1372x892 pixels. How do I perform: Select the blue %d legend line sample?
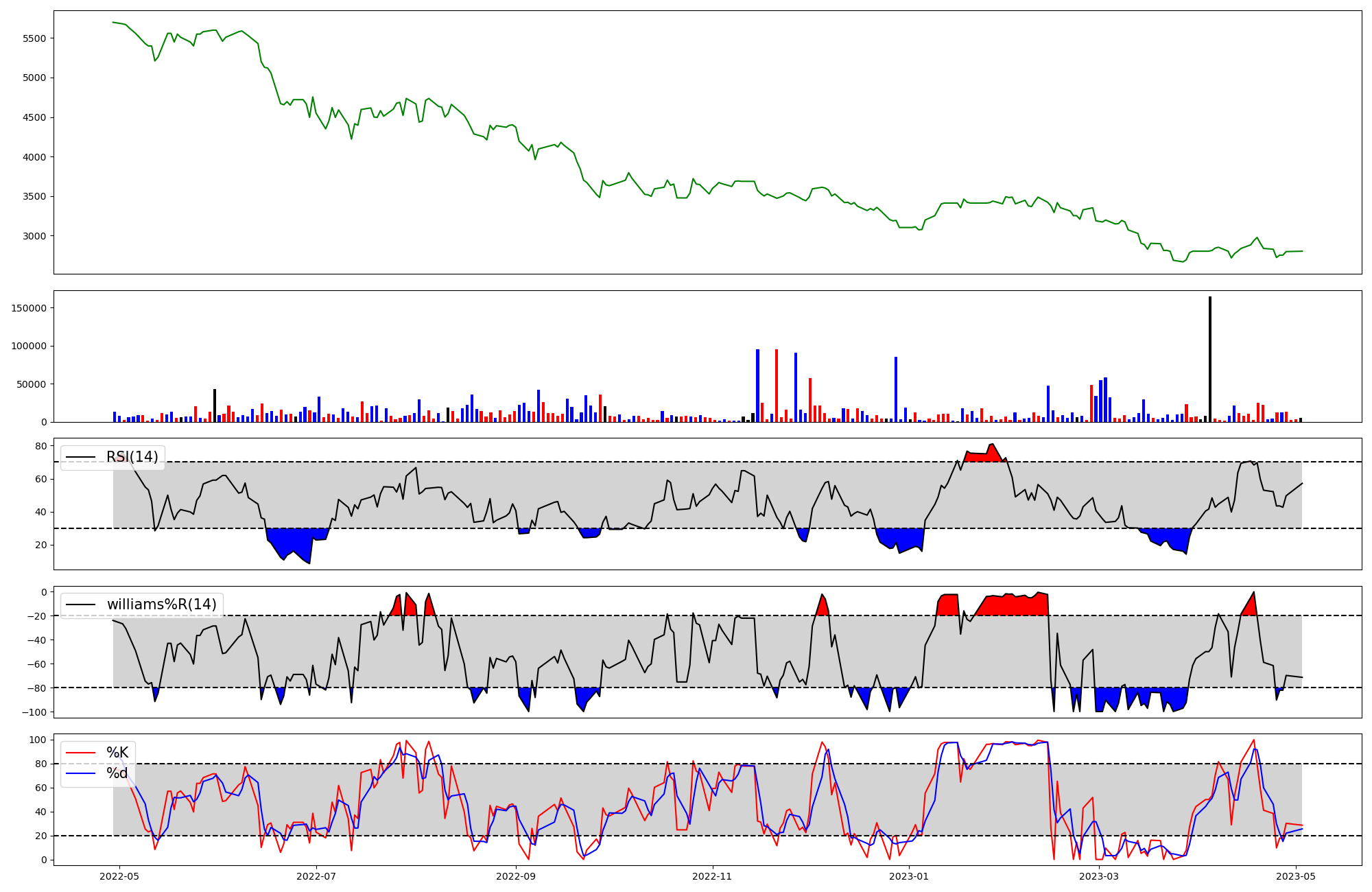[81, 773]
